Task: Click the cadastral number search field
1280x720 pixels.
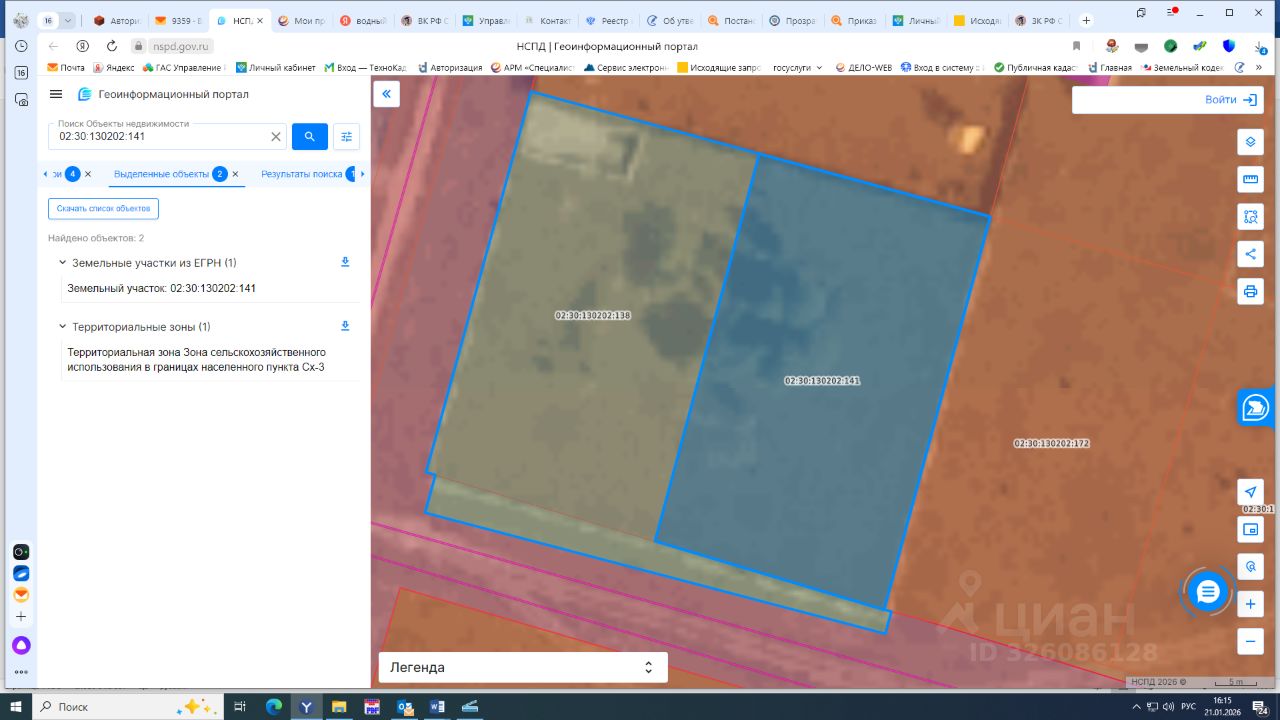Action: 160,136
